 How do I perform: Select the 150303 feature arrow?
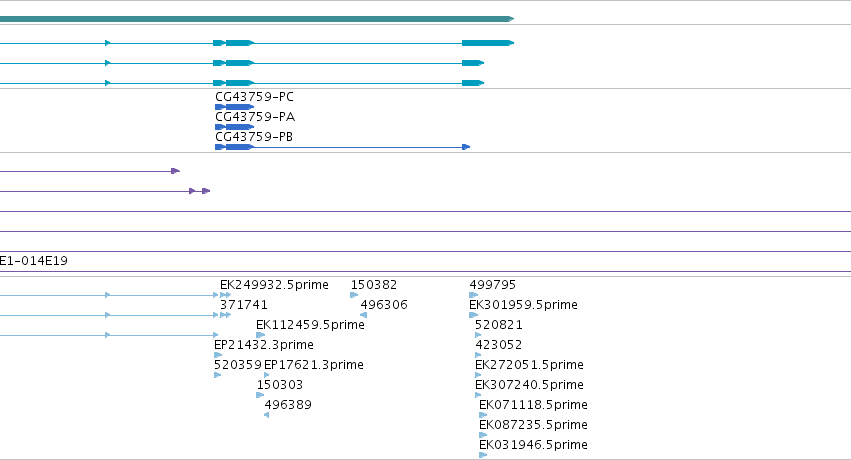tap(260, 395)
